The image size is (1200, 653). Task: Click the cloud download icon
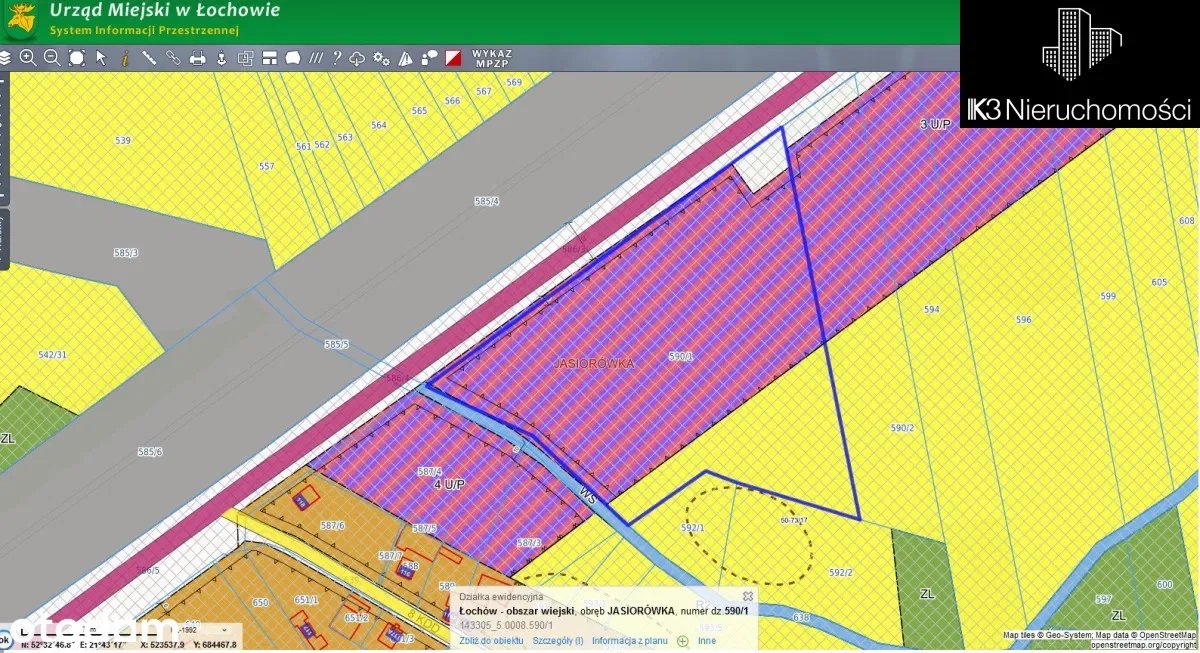pyautogui.click(x=357, y=58)
